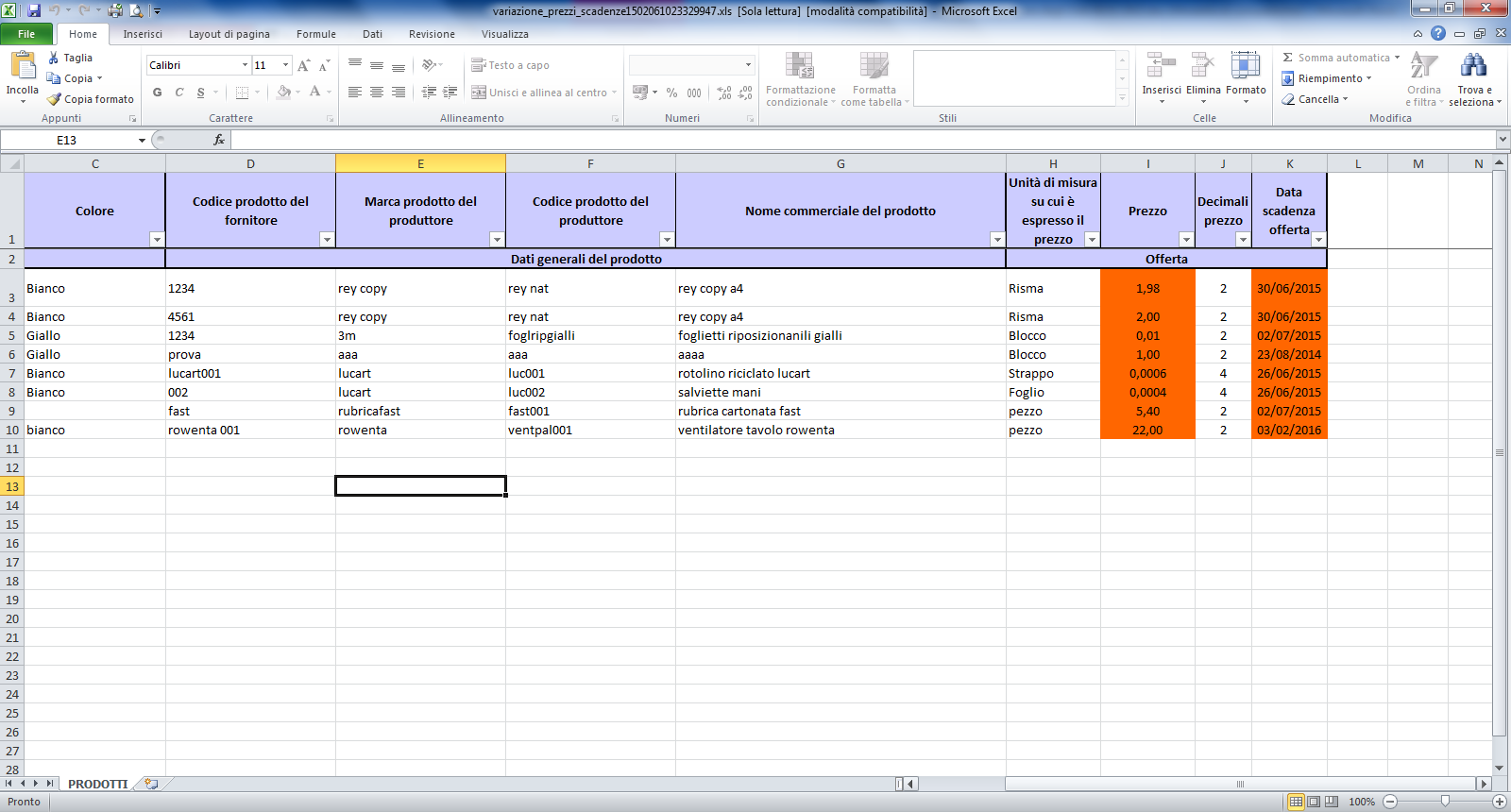Click Save icon in Quick Access Toolbar
This screenshot has width=1511, height=812.
34,11
